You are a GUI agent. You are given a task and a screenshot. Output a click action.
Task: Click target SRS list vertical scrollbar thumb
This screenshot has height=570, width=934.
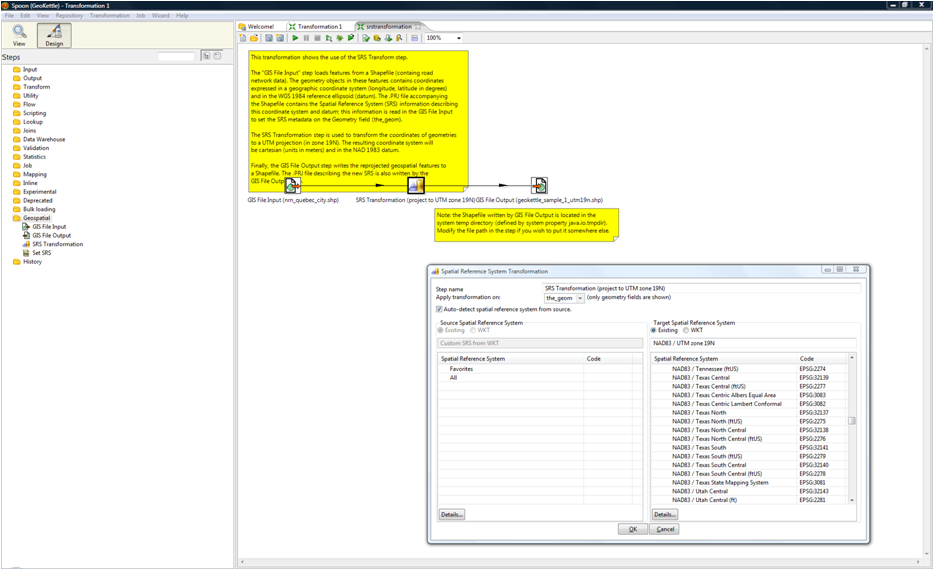click(x=852, y=421)
